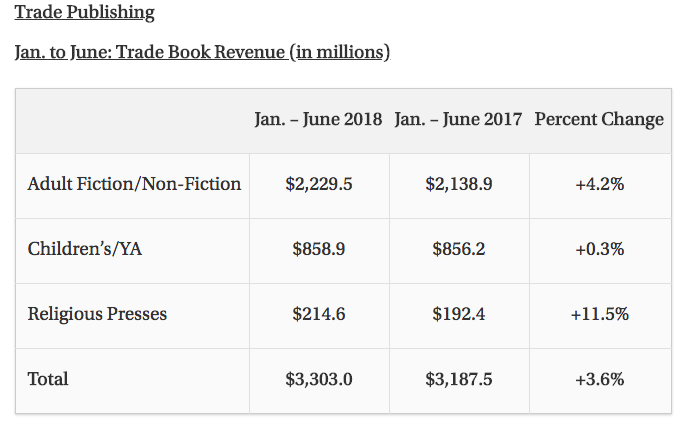Click the $2,138.9 Adult Fiction 2017 cell
This screenshot has height=430, width=688.
(459, 184)
